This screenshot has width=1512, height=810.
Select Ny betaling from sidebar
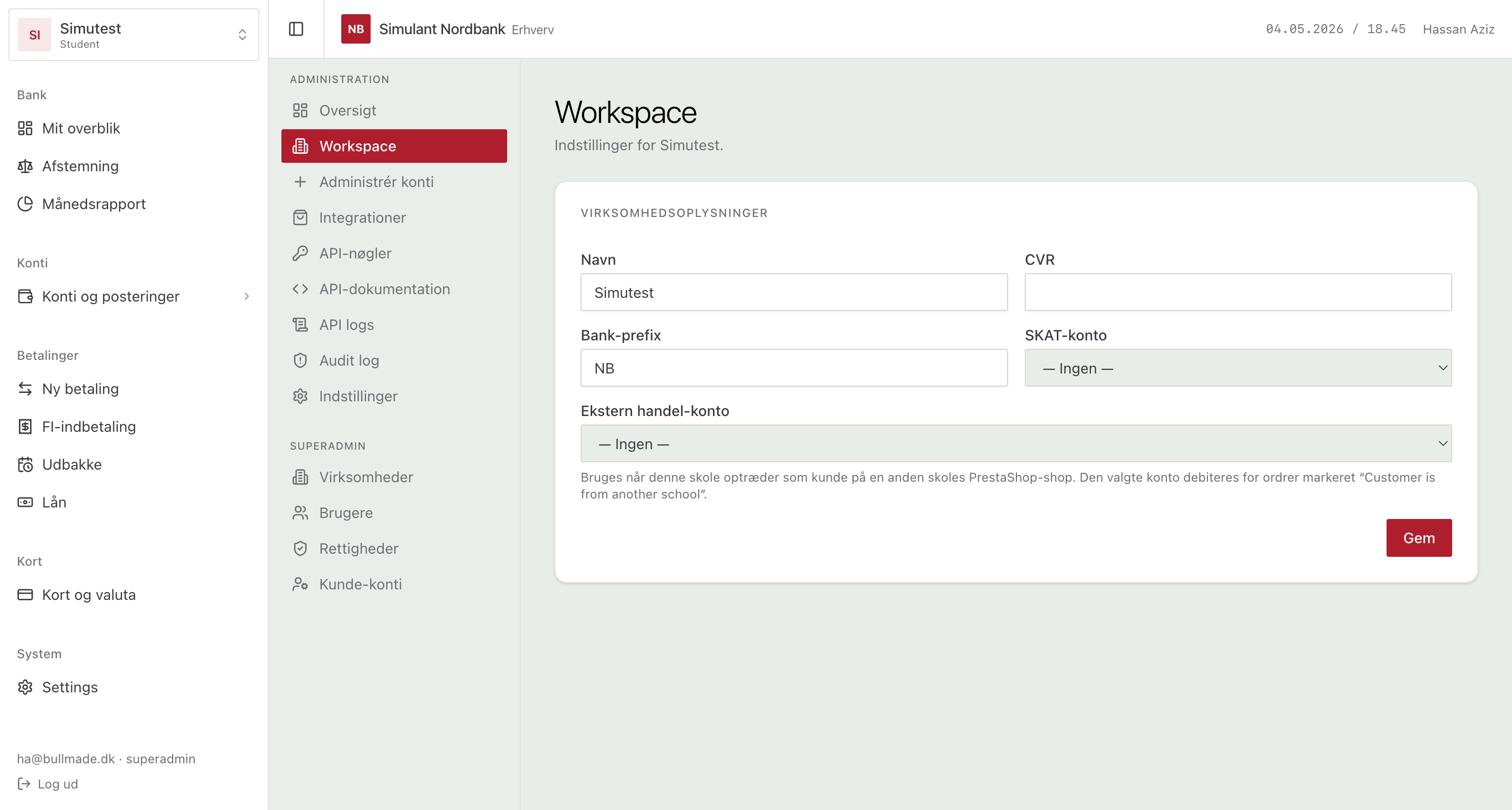(134, 389)
